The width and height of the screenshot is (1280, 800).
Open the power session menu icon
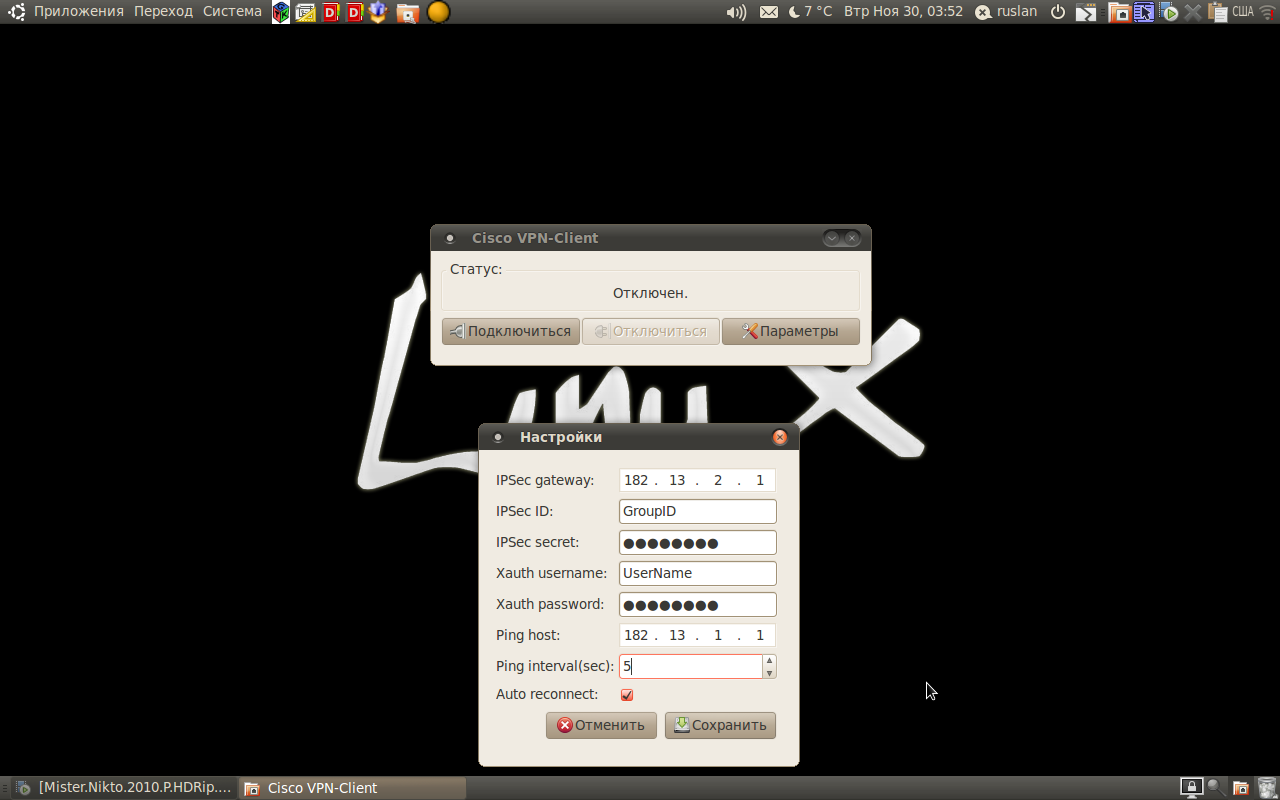coord(1058,12)
